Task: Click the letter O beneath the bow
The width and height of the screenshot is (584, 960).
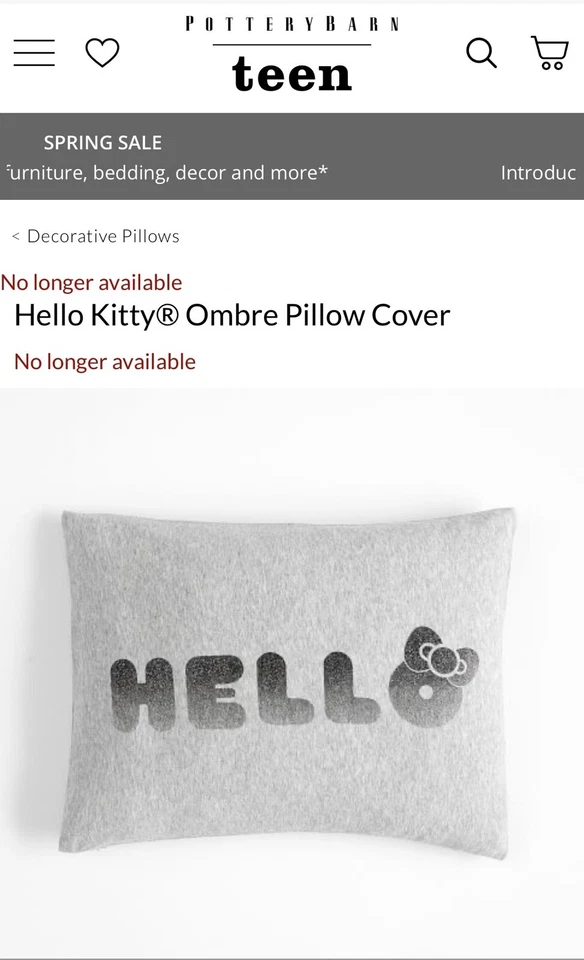Action: (425, 692)
